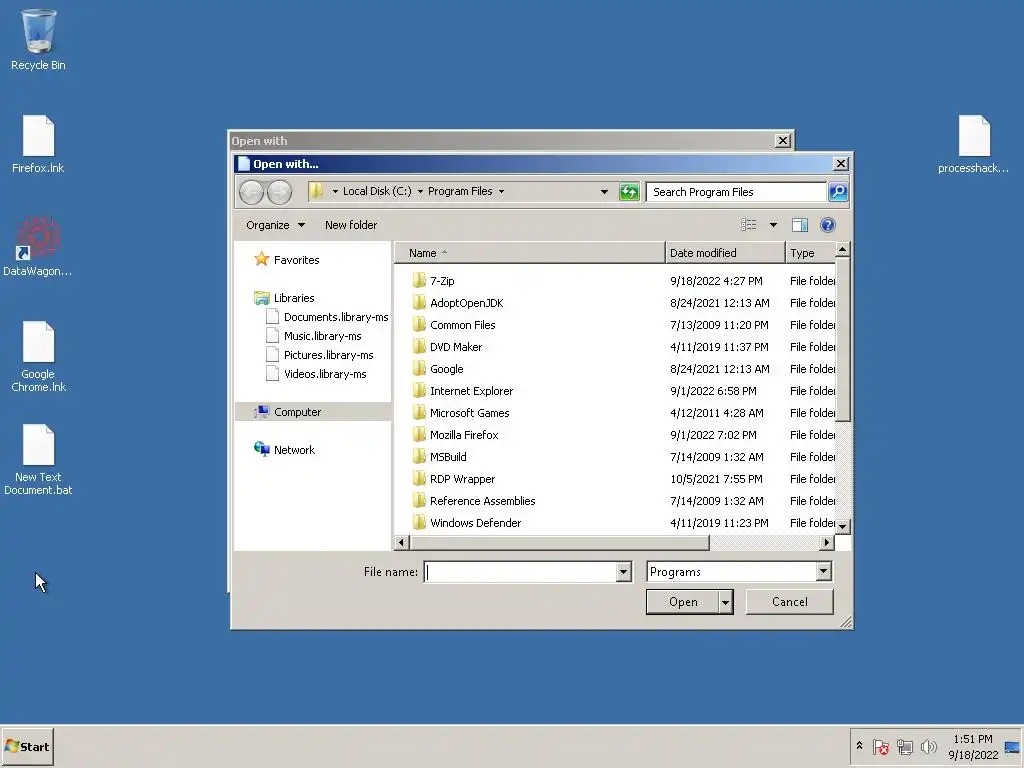Select the DataWagon shortcut desktop icon
Screen dimensions: 1024x768
point(37,247)
